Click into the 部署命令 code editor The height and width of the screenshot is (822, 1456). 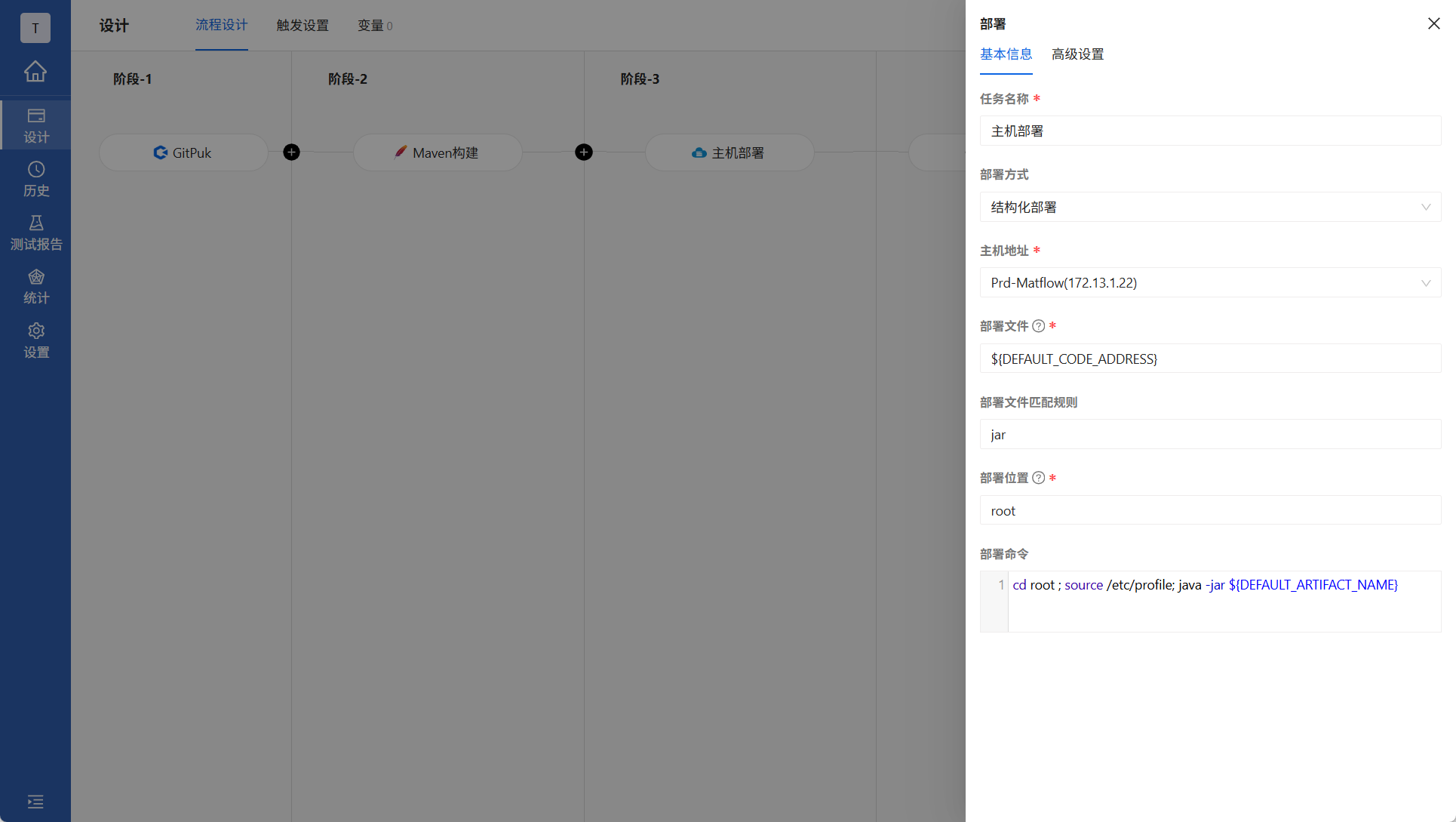[x=1222, y=608]
